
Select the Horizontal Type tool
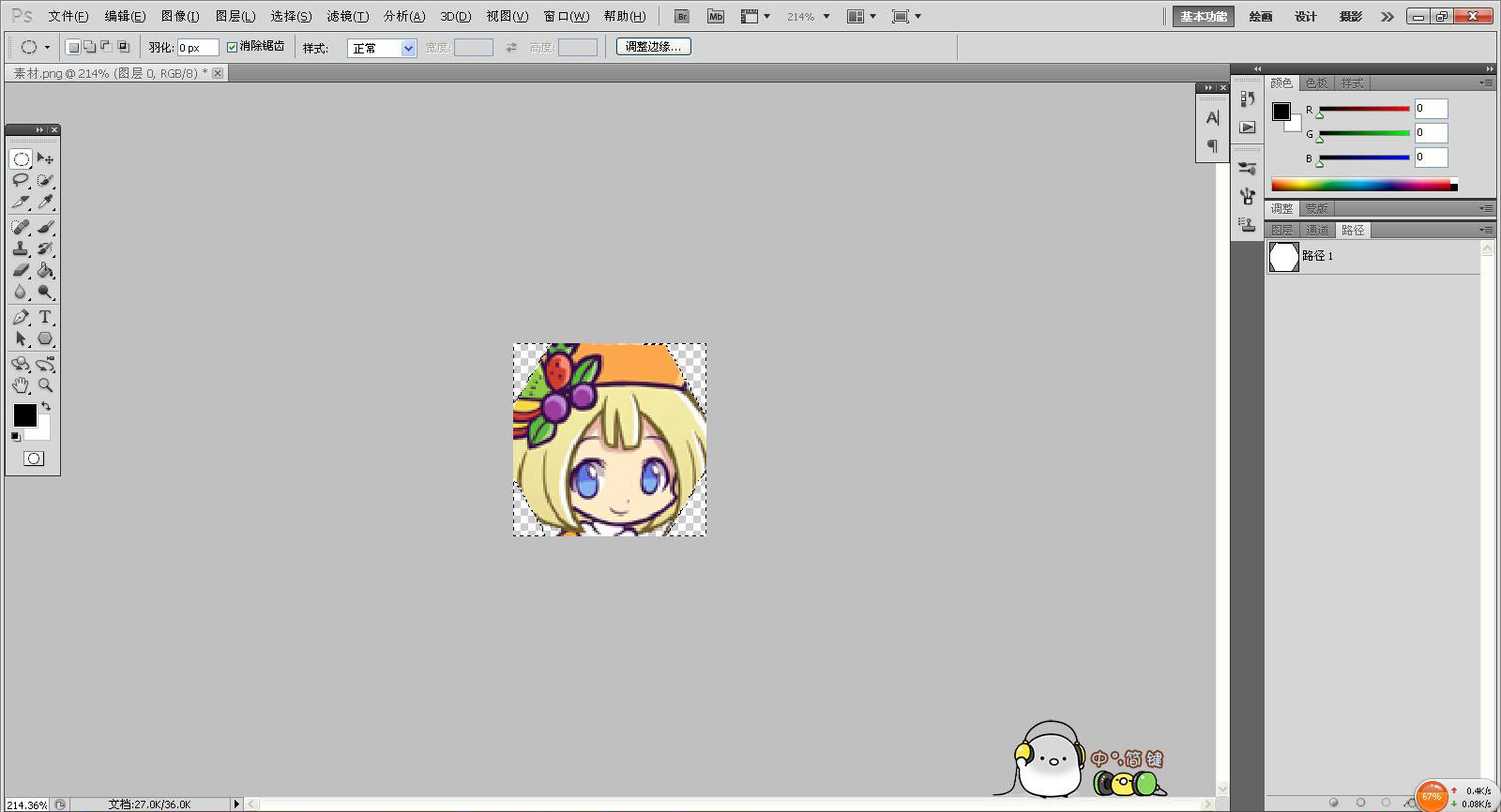pos(45,318)
